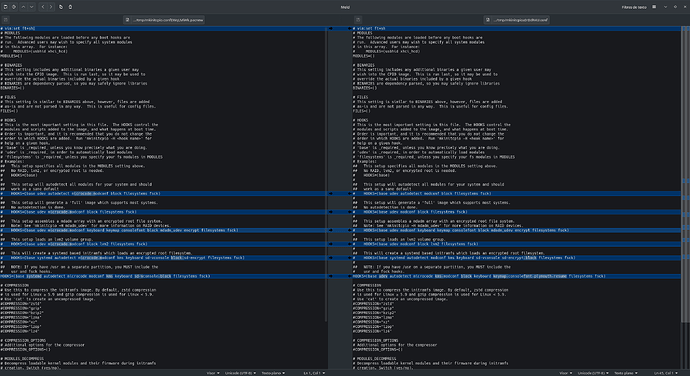Open the right pane Texto plano syntax dropdown

coord(626,373)
